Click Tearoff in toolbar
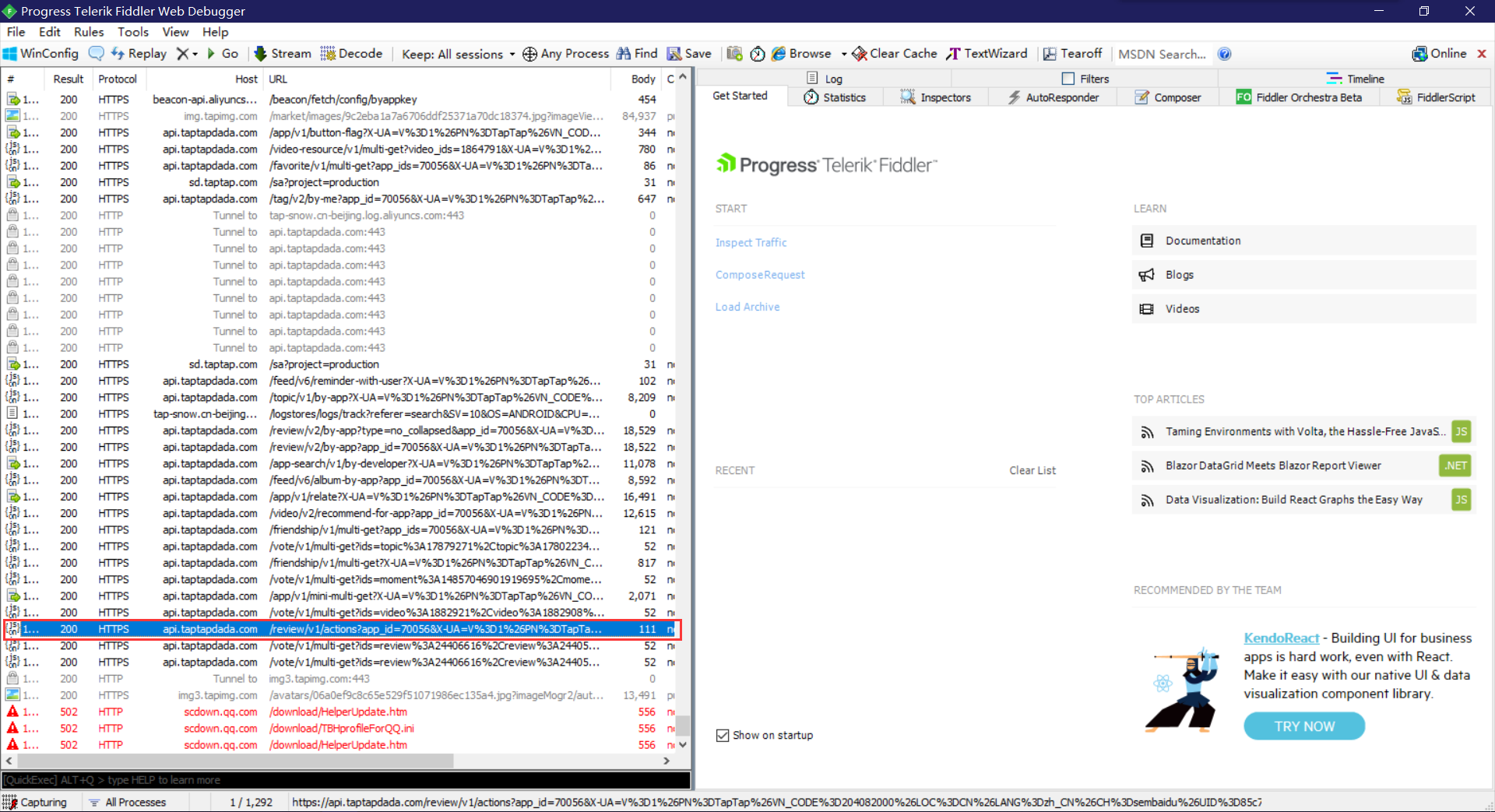1495x812 pixels. [1072, 54]
